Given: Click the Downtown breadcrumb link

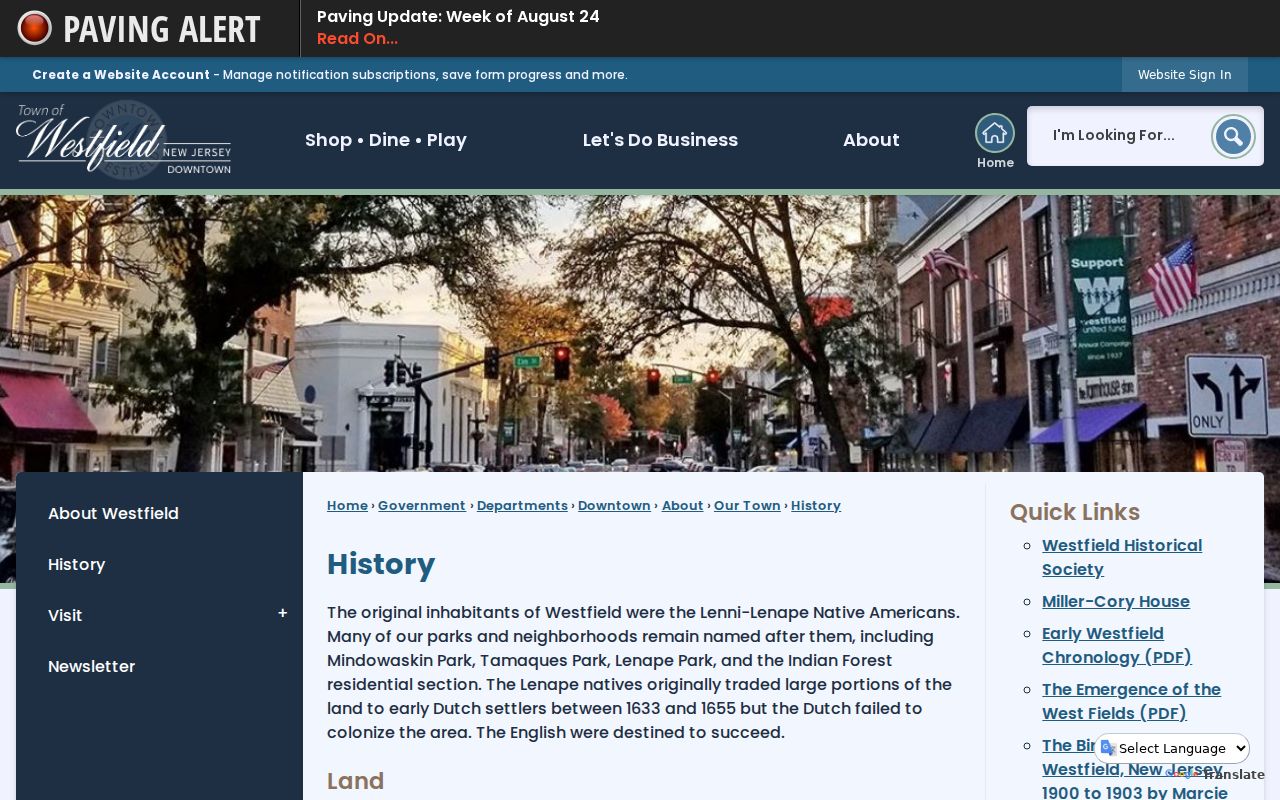Looking at the screenshot, I should point(614,506).
